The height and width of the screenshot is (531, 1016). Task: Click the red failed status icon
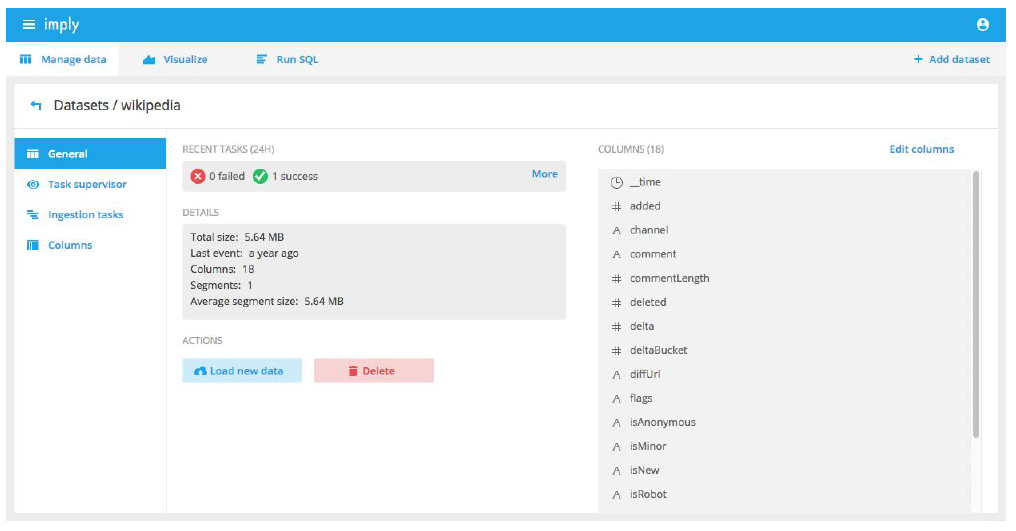(198, 176)
